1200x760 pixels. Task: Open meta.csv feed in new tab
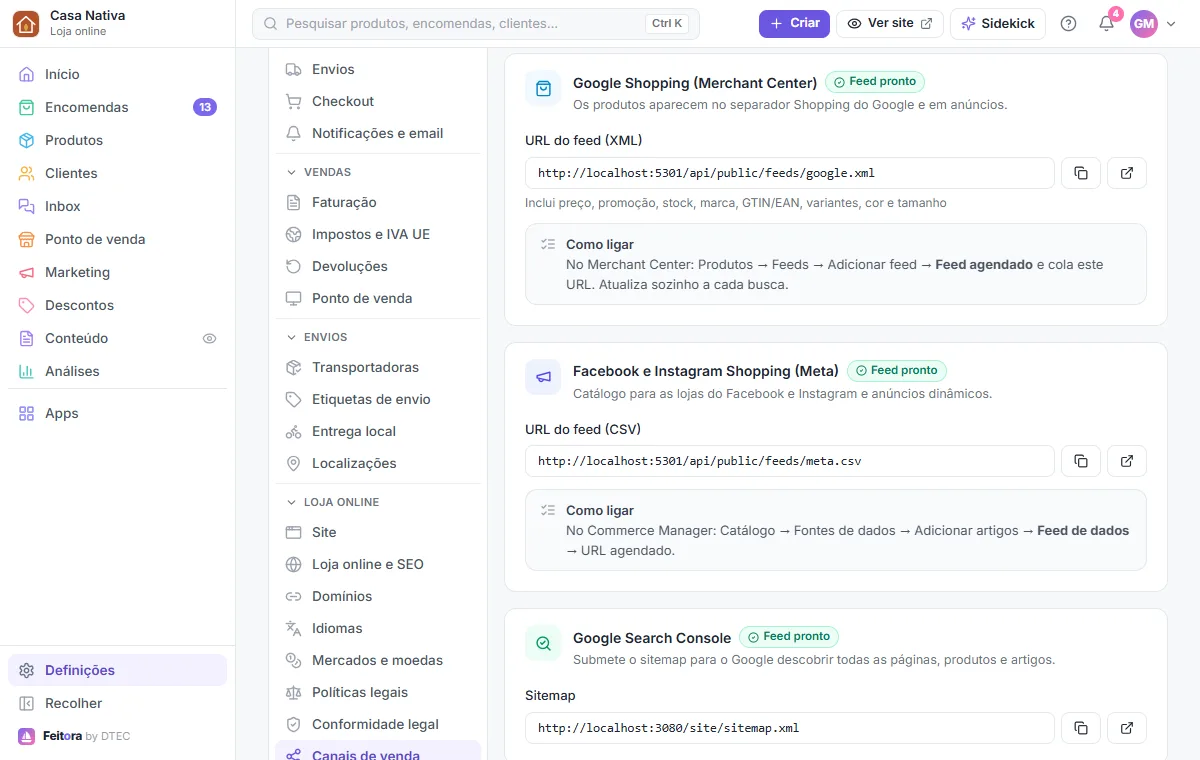tap(1127, 461)
